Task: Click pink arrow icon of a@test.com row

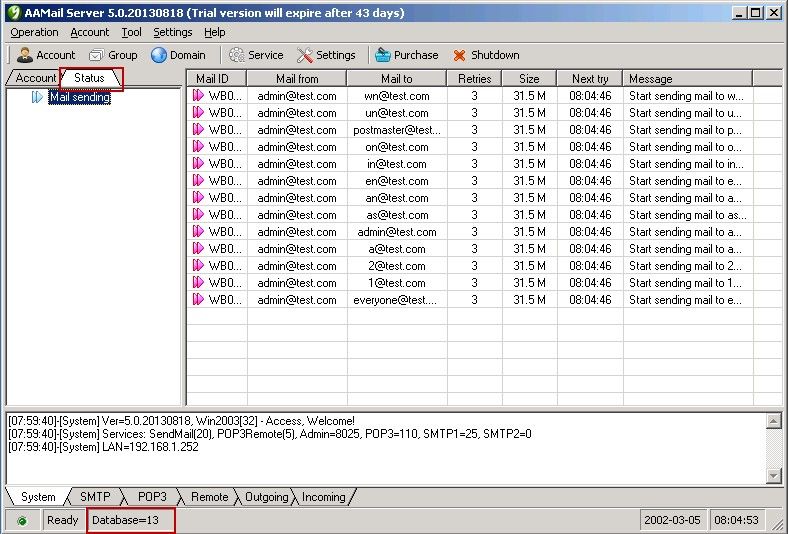Action: coord(198,249)
